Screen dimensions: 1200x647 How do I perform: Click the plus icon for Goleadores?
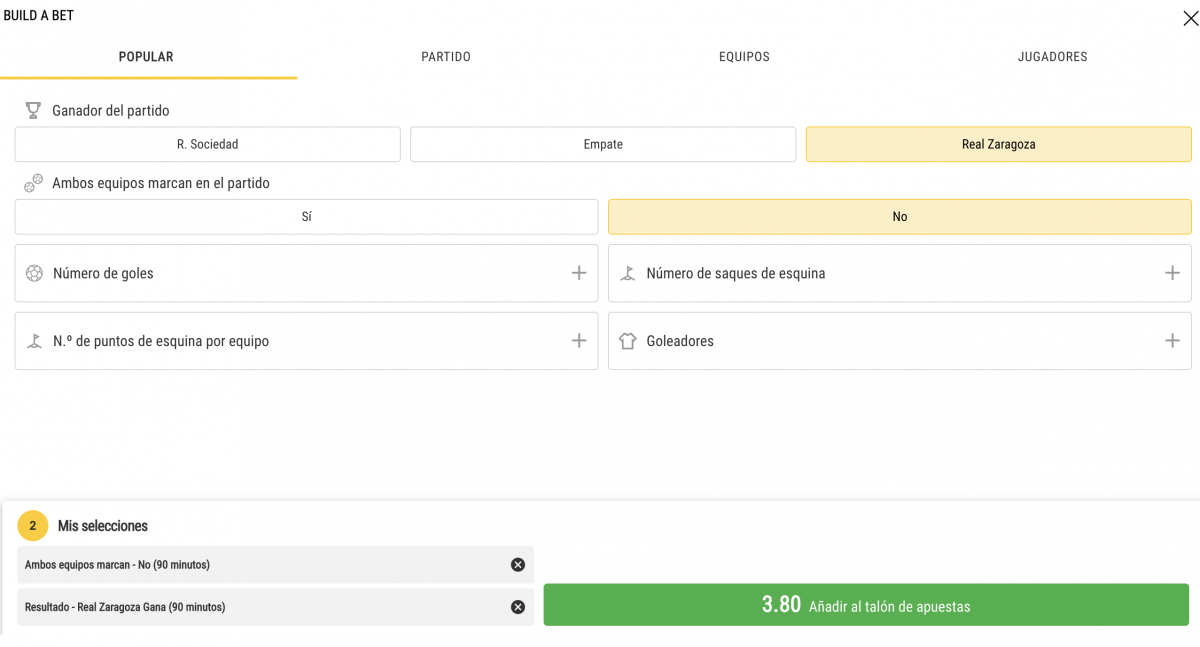[1172, 341]
